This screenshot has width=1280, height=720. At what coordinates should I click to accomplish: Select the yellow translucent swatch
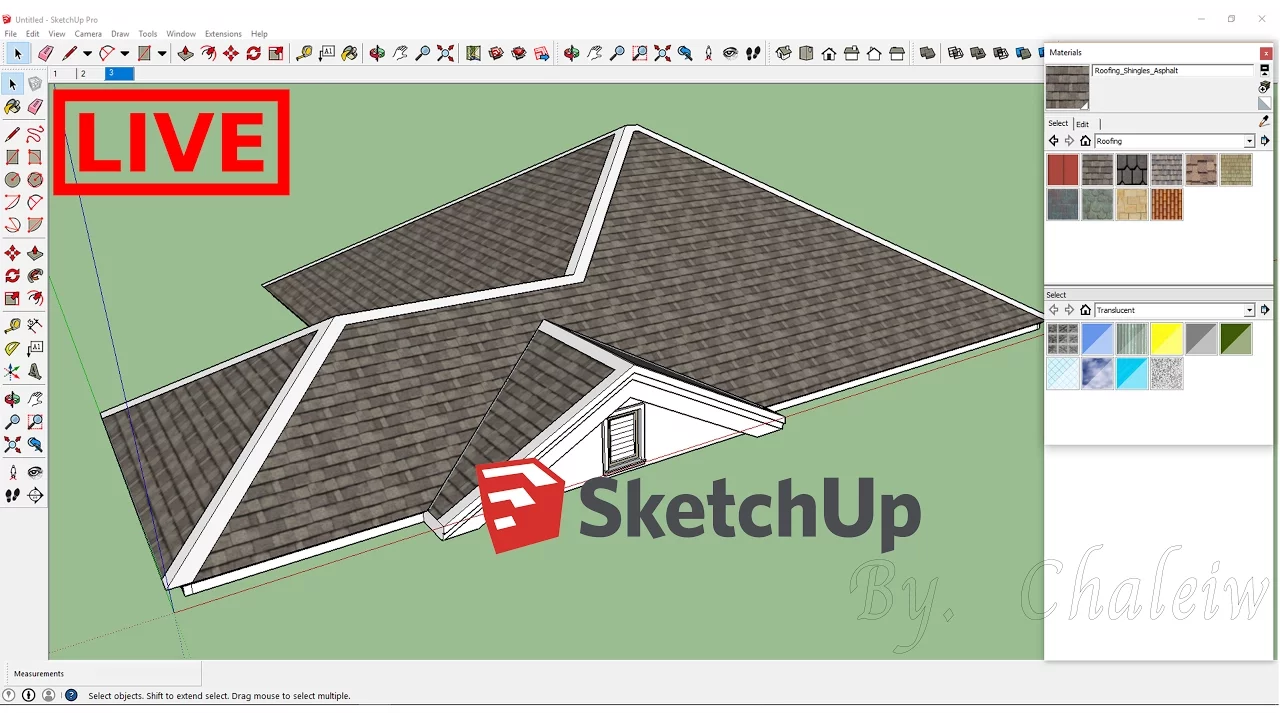pyautogui.click(x=1166, y=339)
